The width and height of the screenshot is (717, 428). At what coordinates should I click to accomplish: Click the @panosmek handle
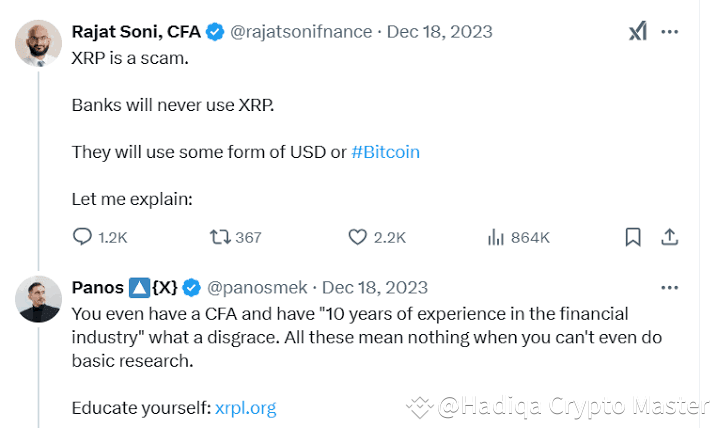pos(258,288)
